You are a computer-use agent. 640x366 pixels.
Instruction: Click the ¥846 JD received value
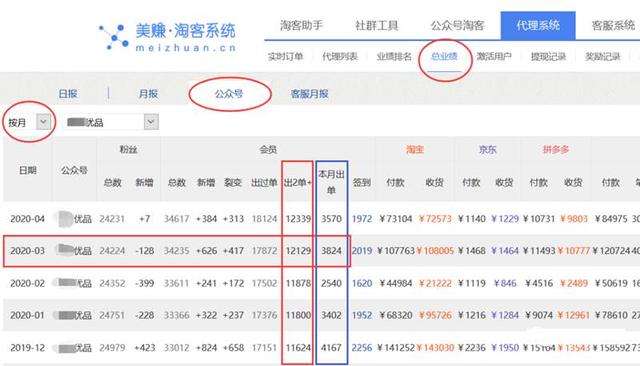click(505, 283)
